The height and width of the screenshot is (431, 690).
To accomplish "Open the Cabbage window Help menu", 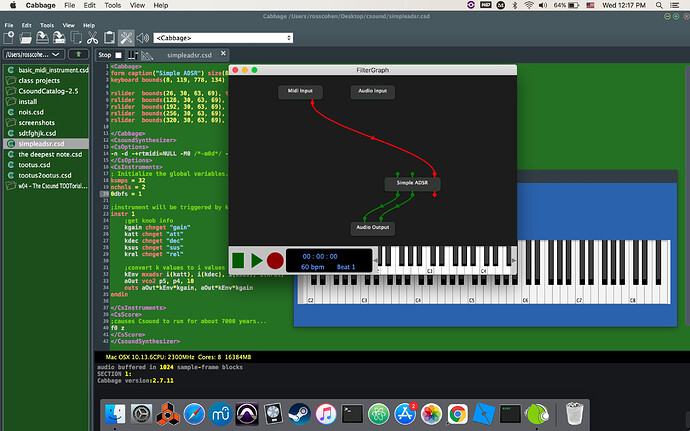I will click(x=89, y=25).
